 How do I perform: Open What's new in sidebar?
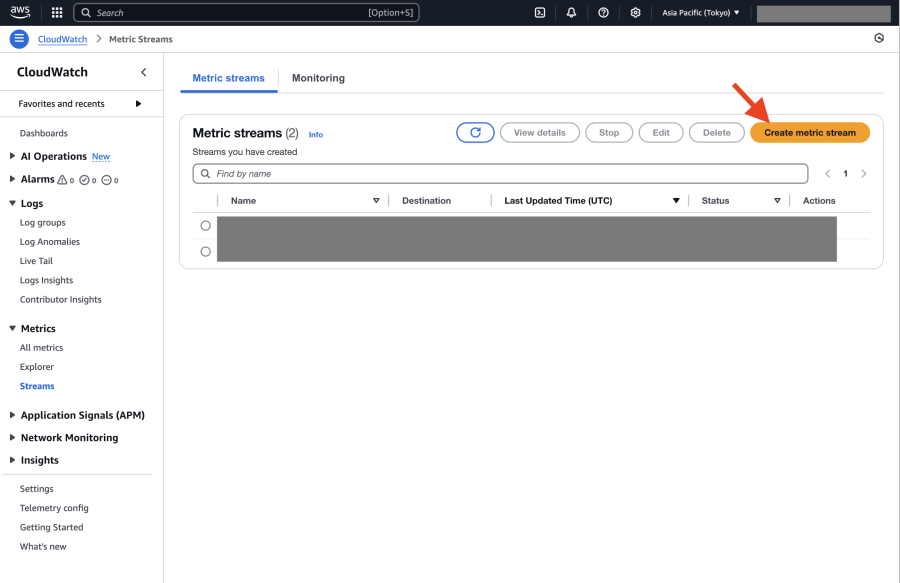(43, 547)
